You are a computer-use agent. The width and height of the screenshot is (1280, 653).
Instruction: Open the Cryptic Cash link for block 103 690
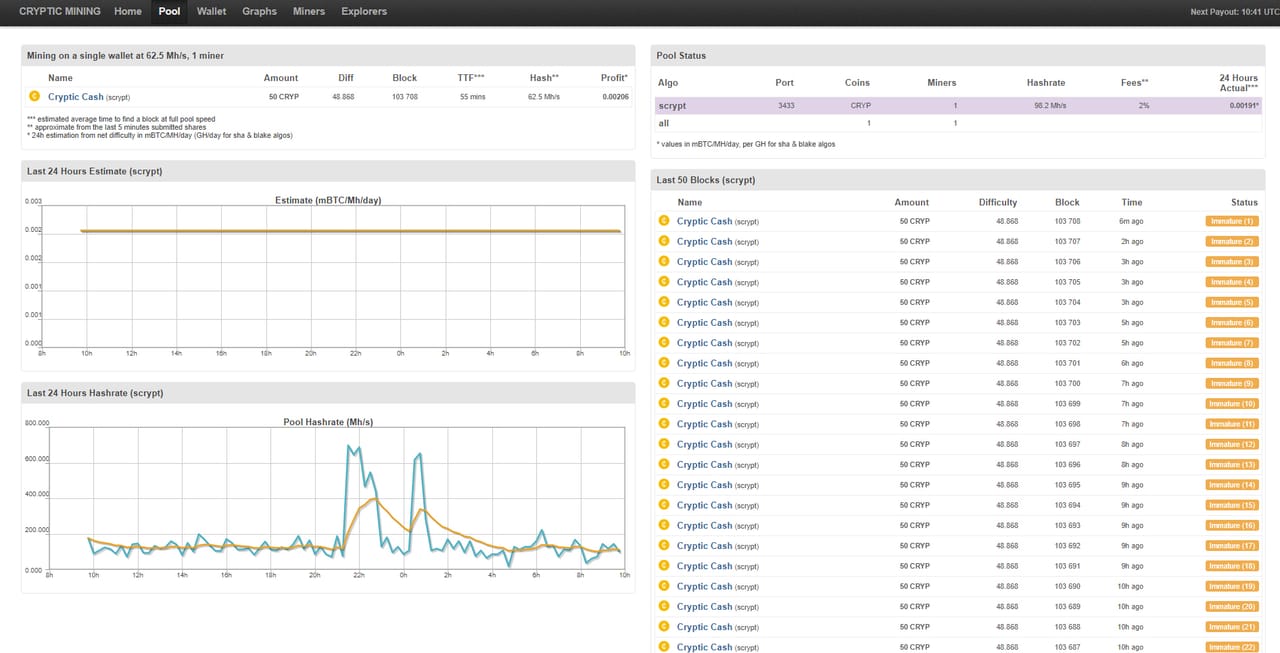[x=704, y=586]
